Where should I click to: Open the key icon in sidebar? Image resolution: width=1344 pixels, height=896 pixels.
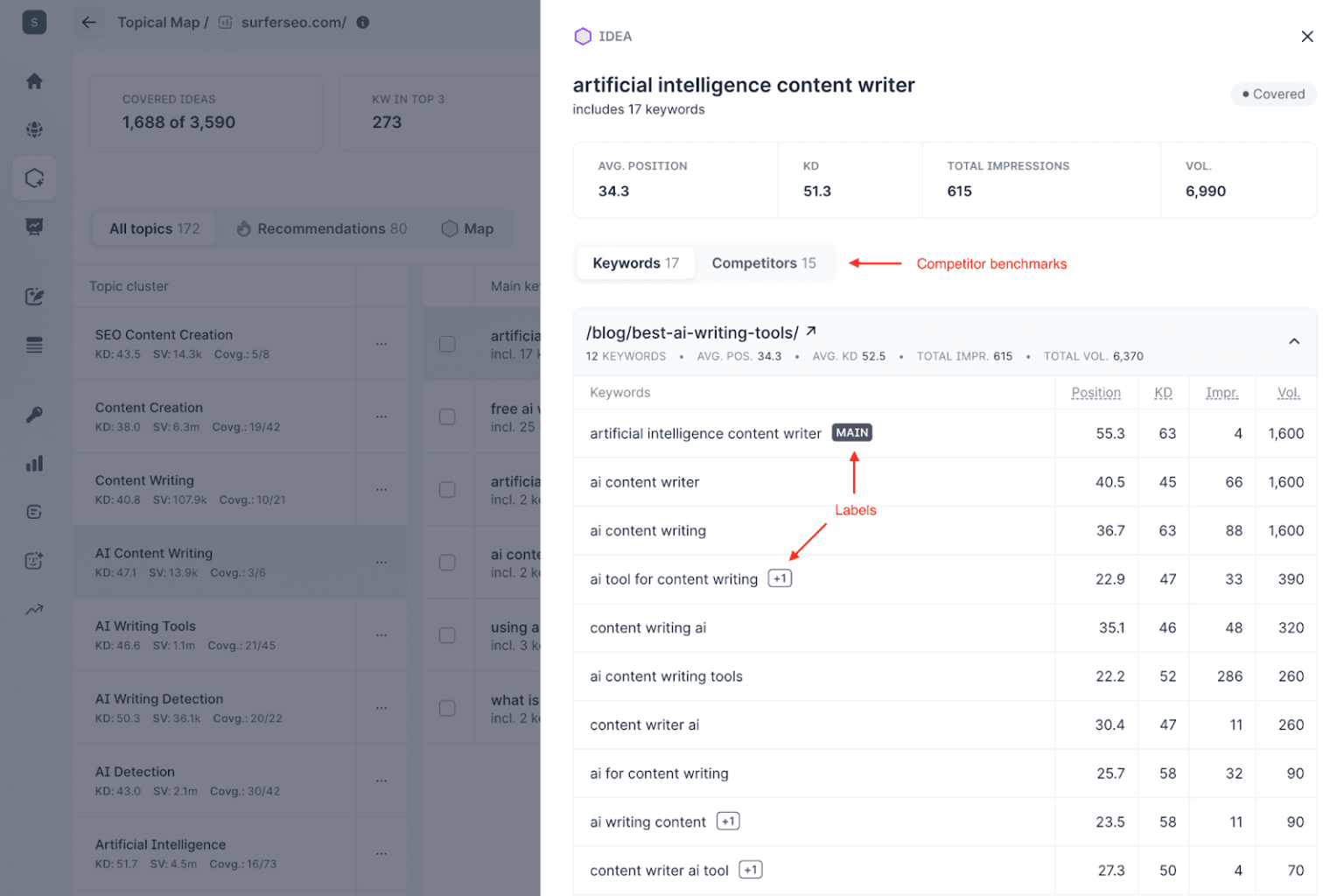(34, 415)
